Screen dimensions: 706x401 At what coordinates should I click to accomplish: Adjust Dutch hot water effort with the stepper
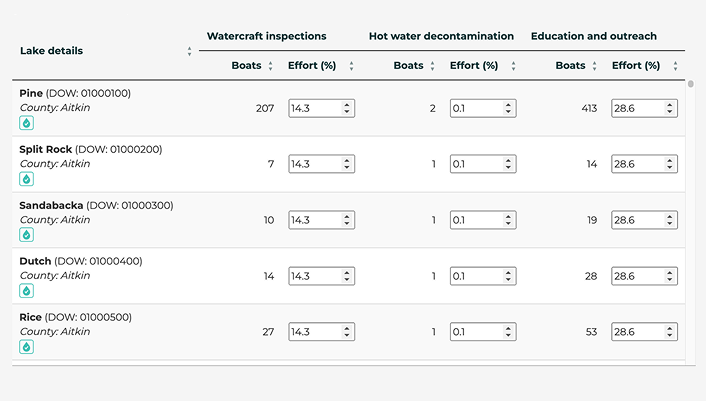point(508,276)
